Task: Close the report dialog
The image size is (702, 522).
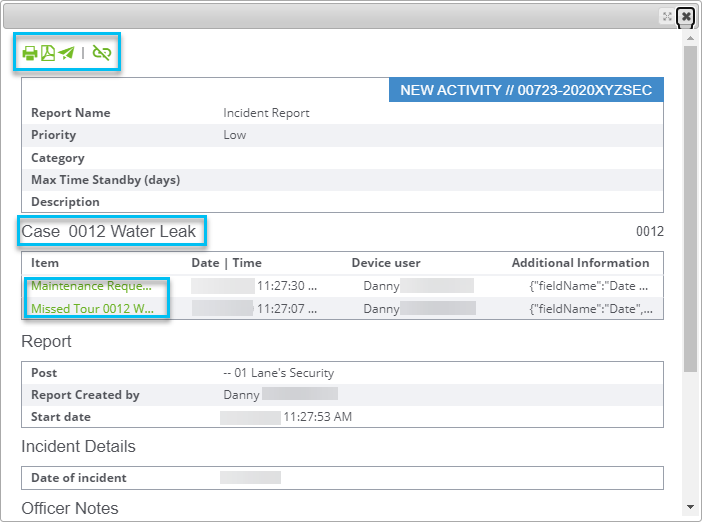Action: (x=685, y=17)
